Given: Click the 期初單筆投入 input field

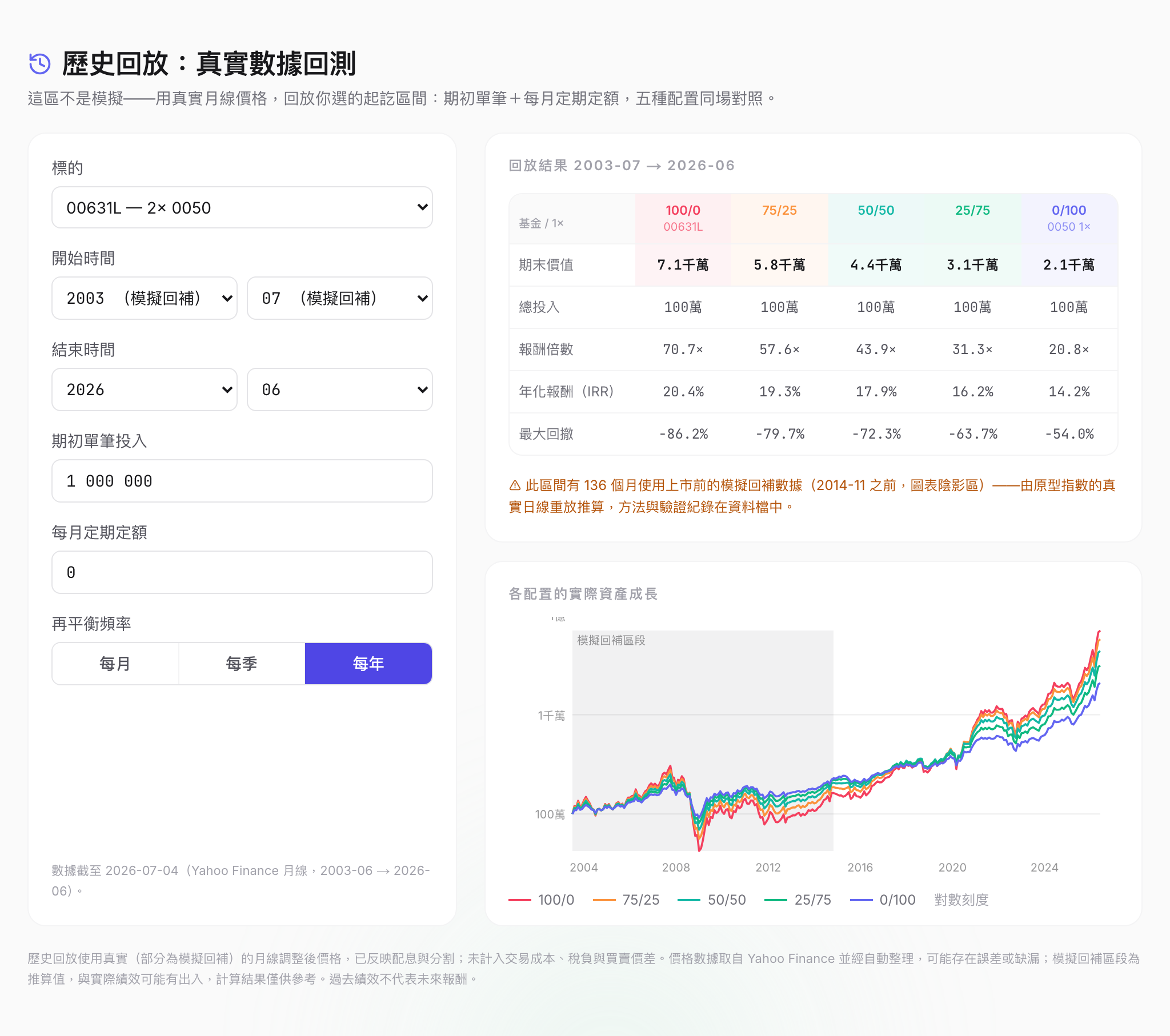Looking at the screenshot, I should (242, 481).
